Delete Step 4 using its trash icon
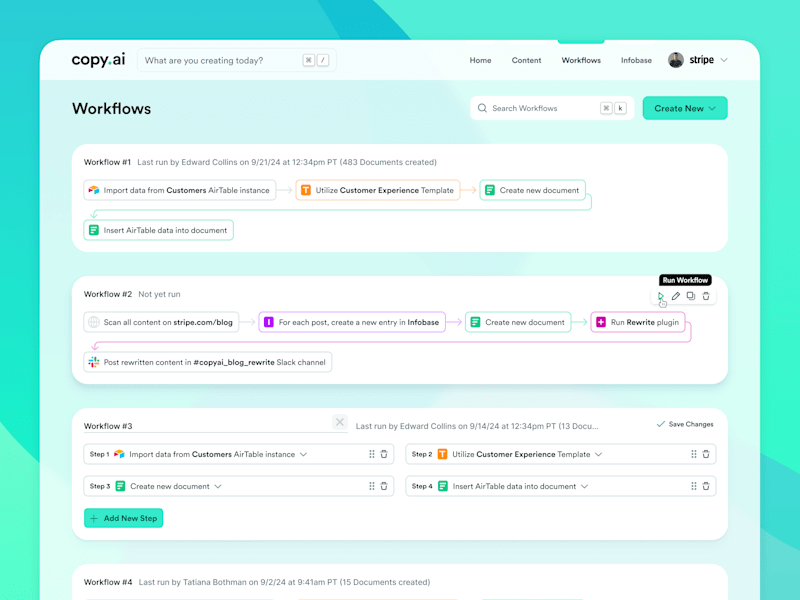 706,486
